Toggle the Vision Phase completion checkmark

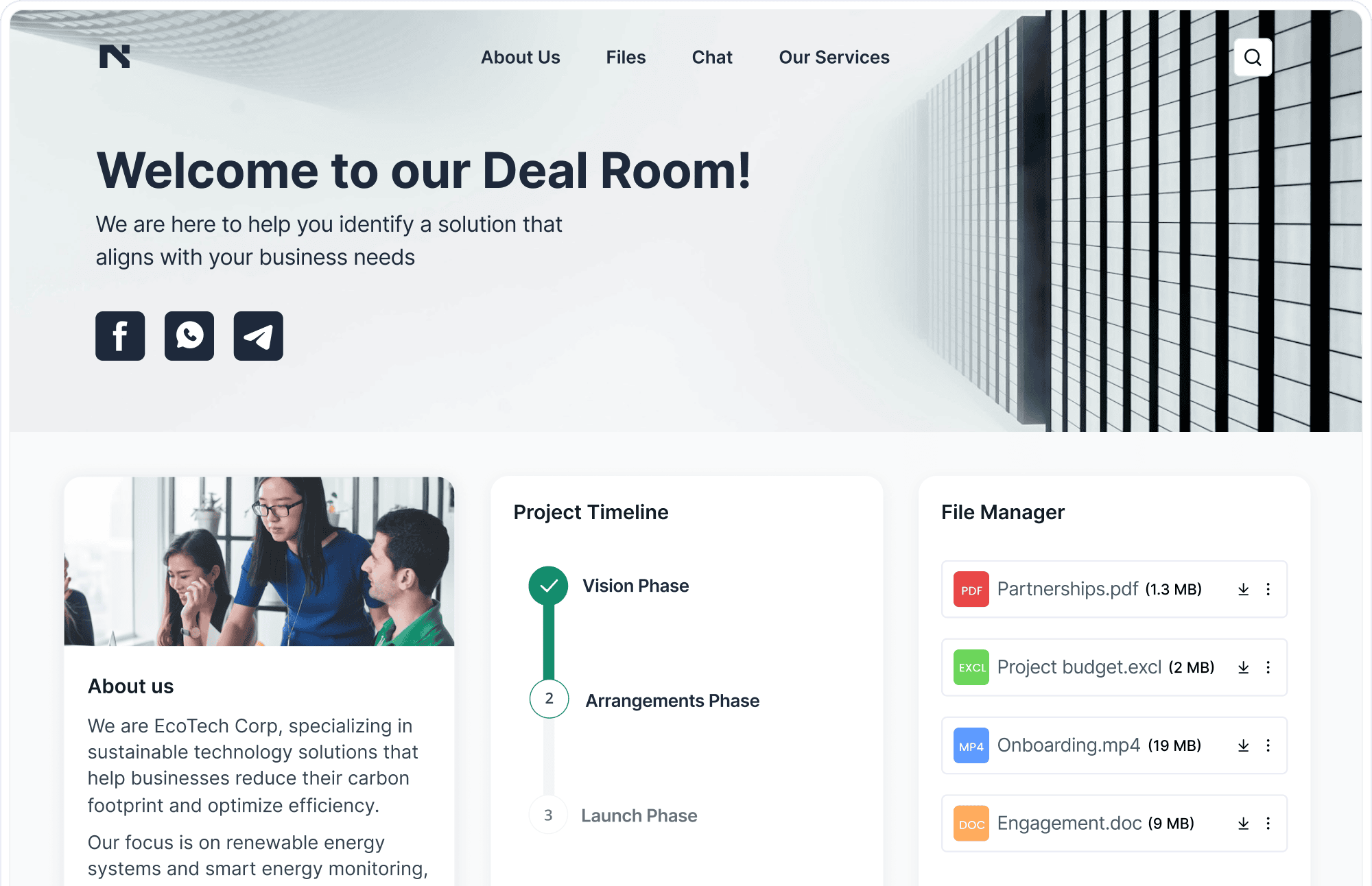(549, 585)
